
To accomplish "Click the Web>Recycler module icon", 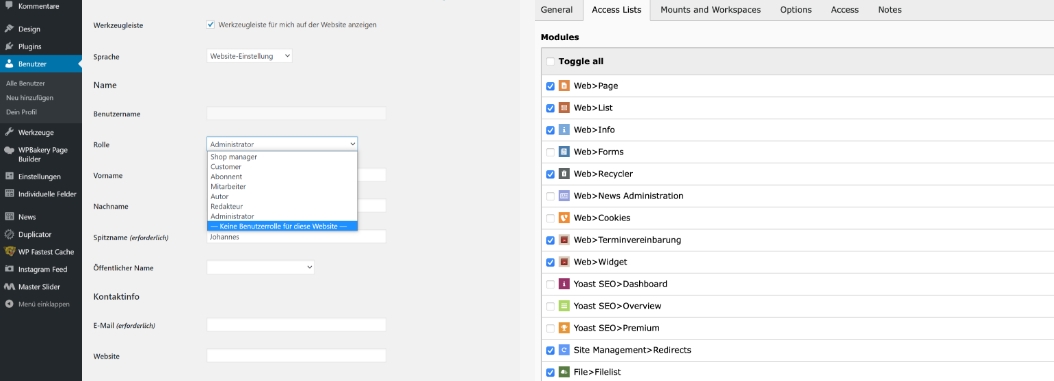I will point(565,174).
